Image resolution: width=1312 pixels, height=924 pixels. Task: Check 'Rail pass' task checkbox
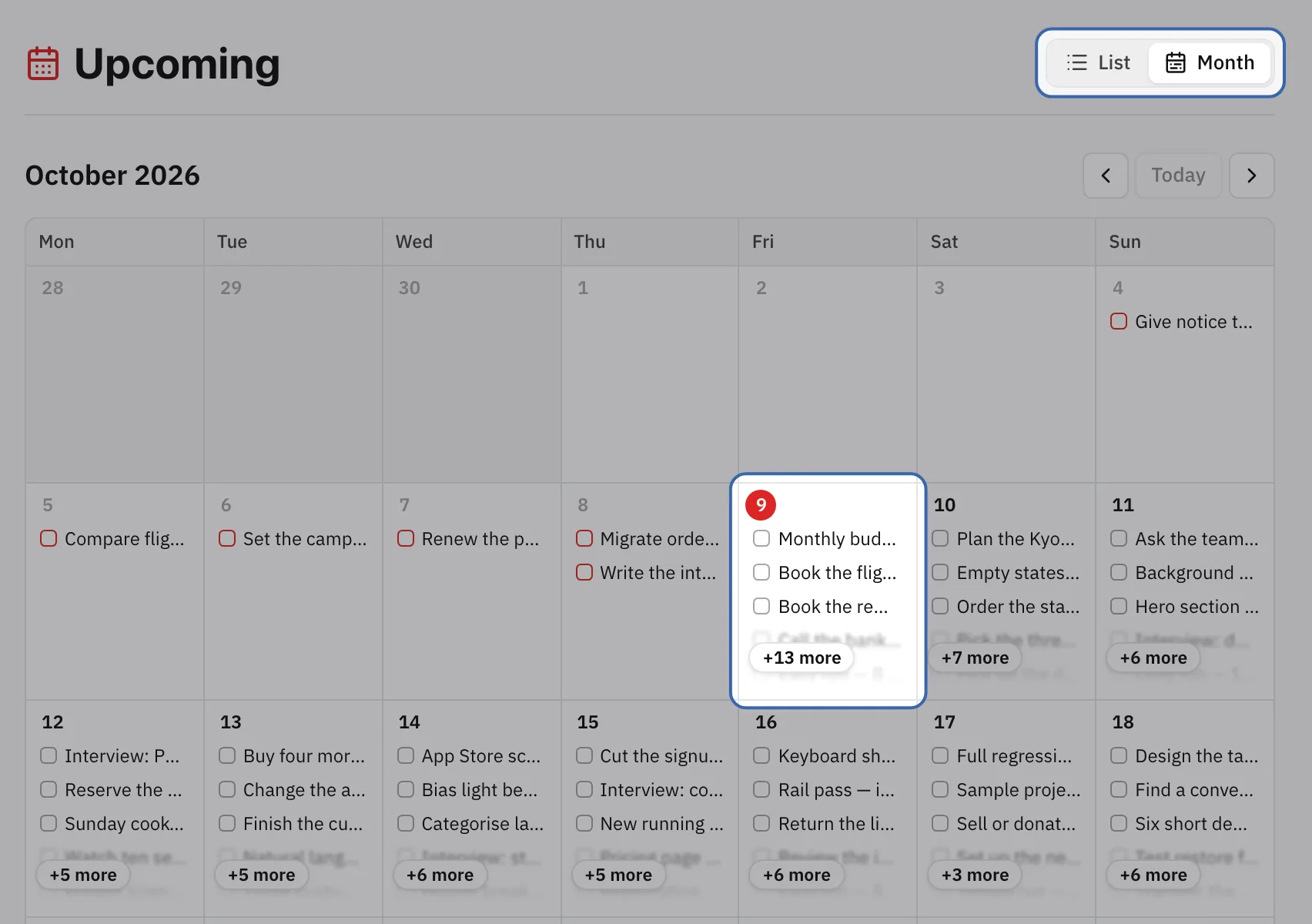761,789
